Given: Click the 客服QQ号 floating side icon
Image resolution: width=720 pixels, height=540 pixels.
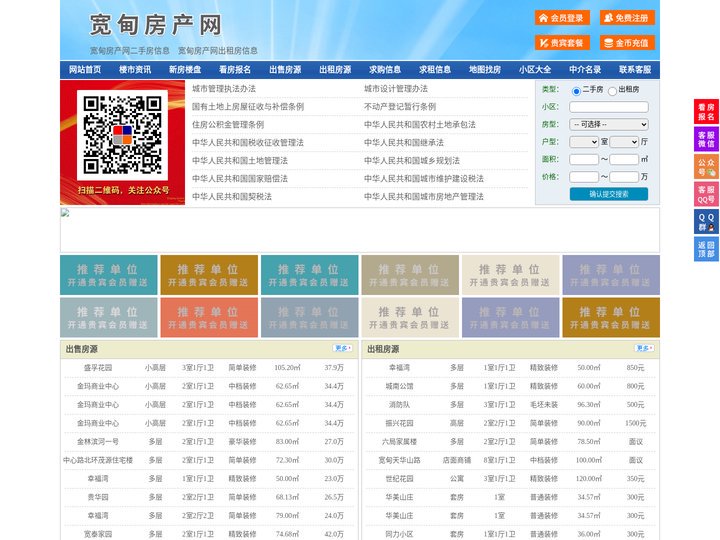Looking at the screenshot, I should (706, 194).
